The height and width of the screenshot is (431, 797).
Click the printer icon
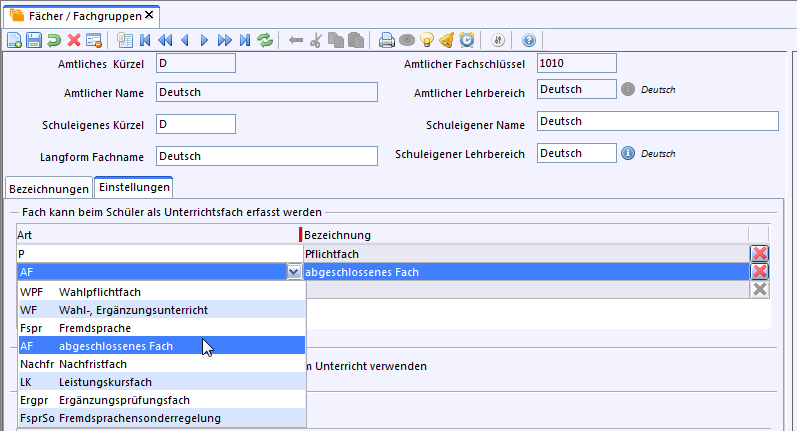(387, 41)
